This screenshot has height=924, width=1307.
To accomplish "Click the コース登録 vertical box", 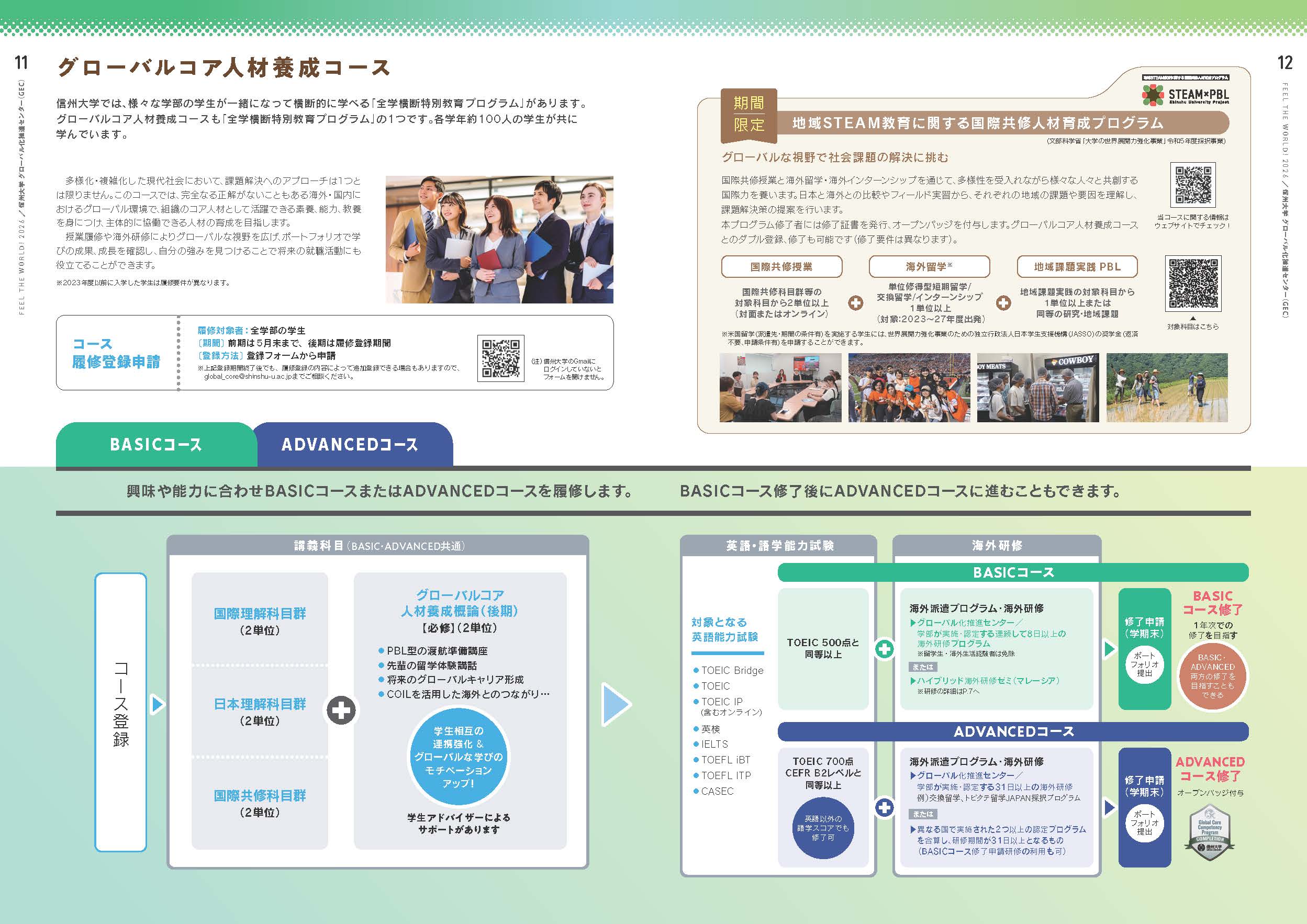I will pos(121,711).
